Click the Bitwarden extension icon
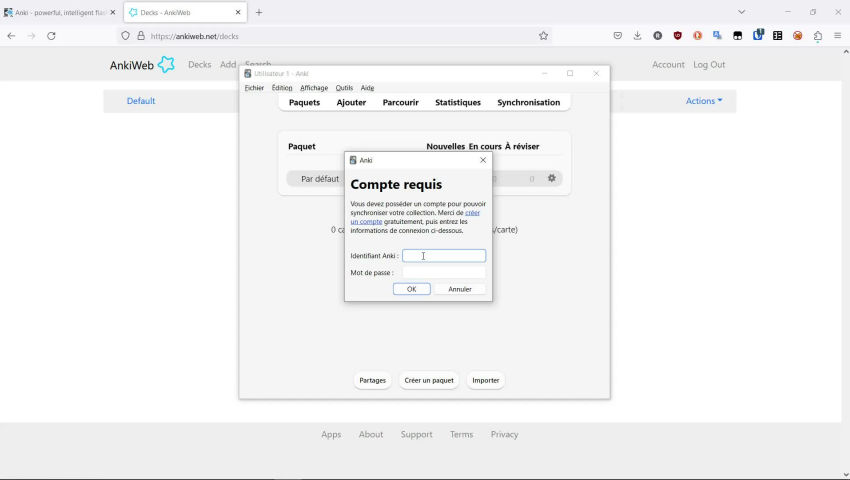 (758, 35)
